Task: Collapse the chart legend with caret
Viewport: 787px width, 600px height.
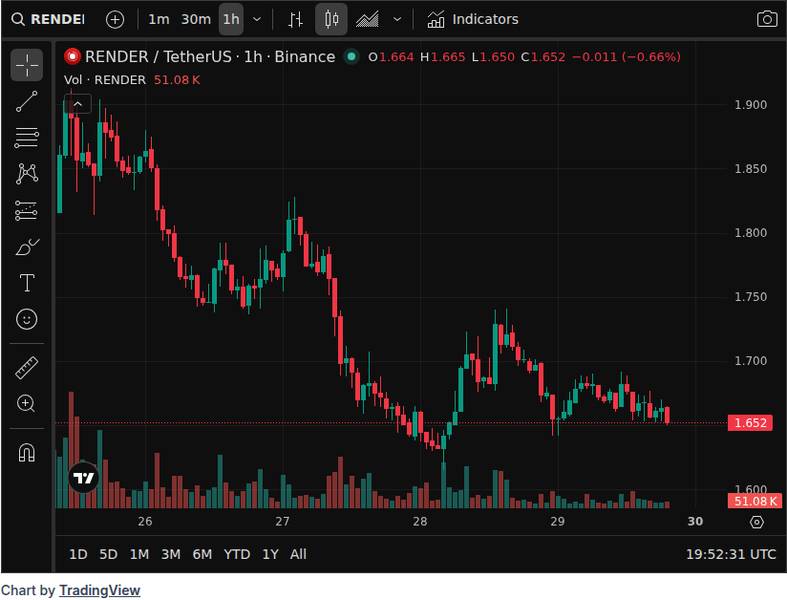Action: tap(78, 104)
